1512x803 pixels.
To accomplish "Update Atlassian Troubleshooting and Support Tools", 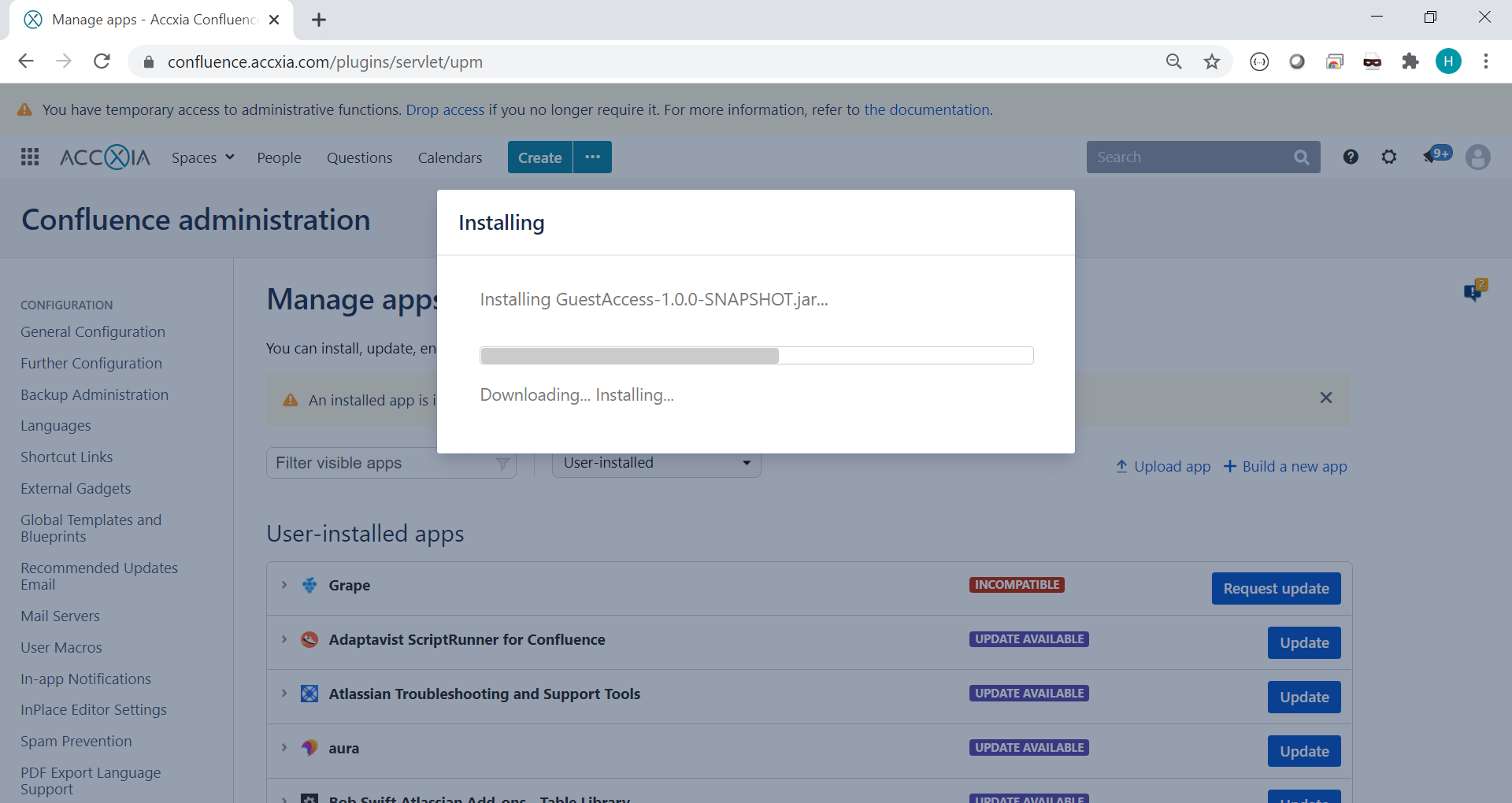I will [x=1304, y=698].
